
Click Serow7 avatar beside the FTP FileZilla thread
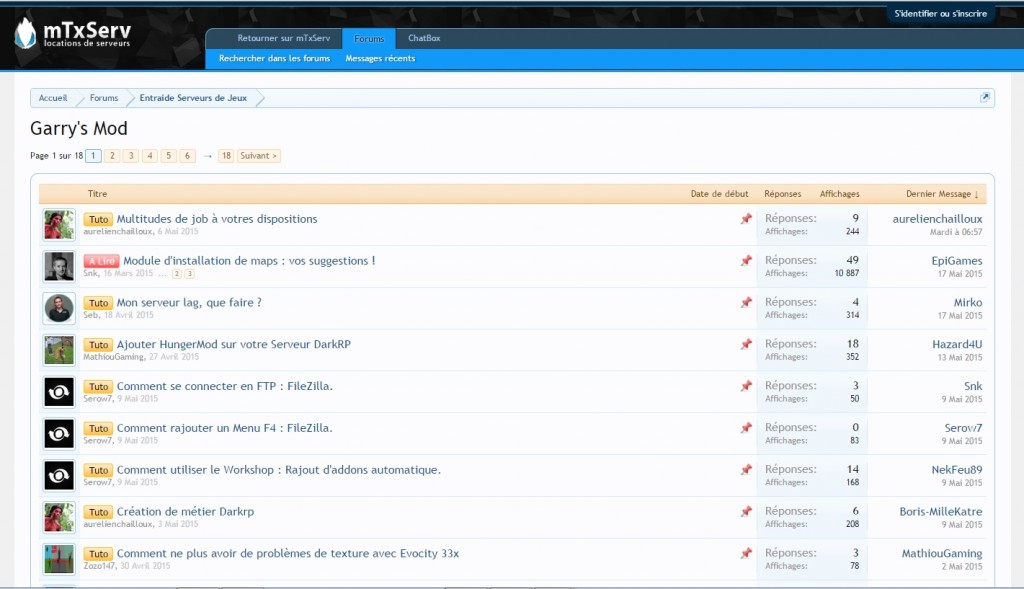tap(59, 392)
